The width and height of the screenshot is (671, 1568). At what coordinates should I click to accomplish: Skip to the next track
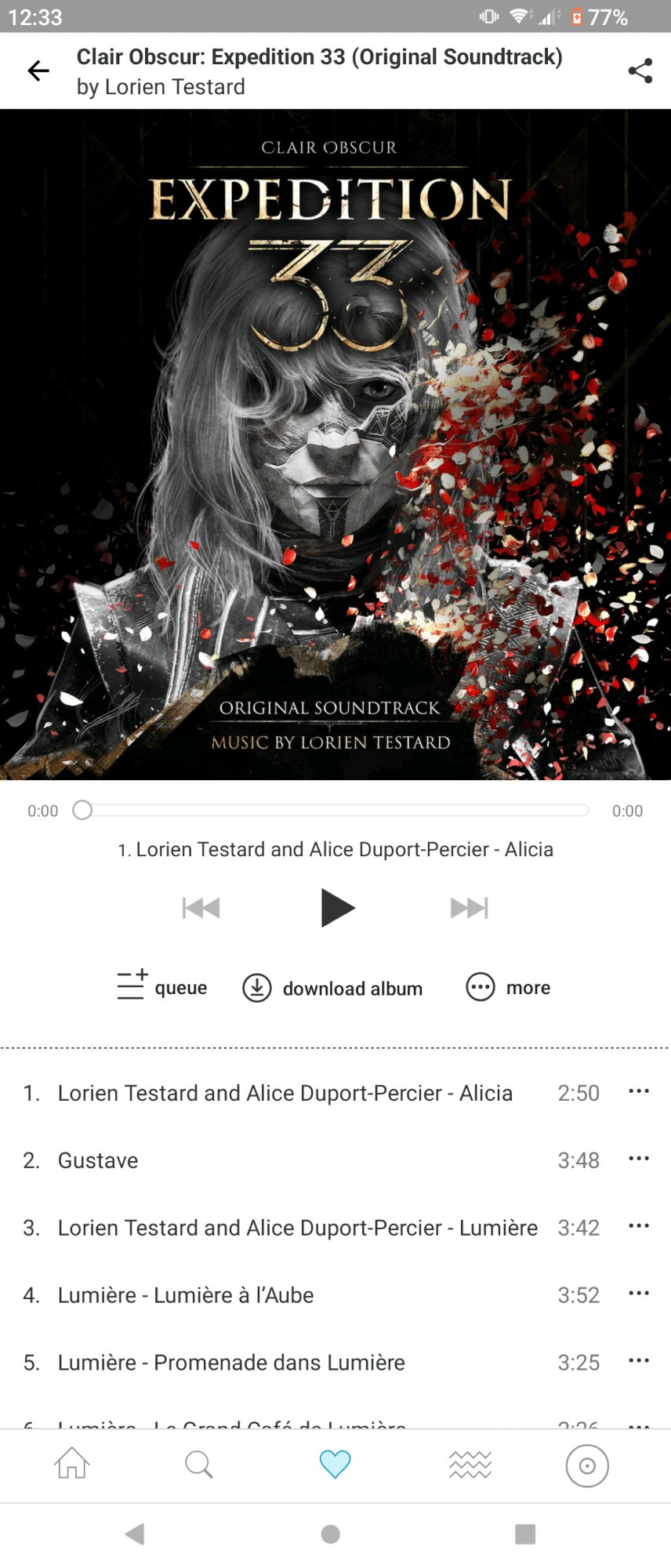coord(469,908)
